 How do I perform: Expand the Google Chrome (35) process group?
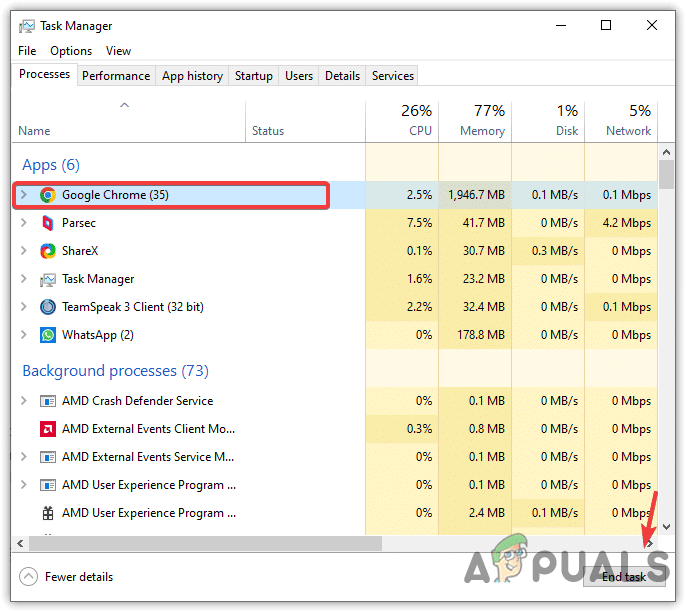[x=24, y=195]
